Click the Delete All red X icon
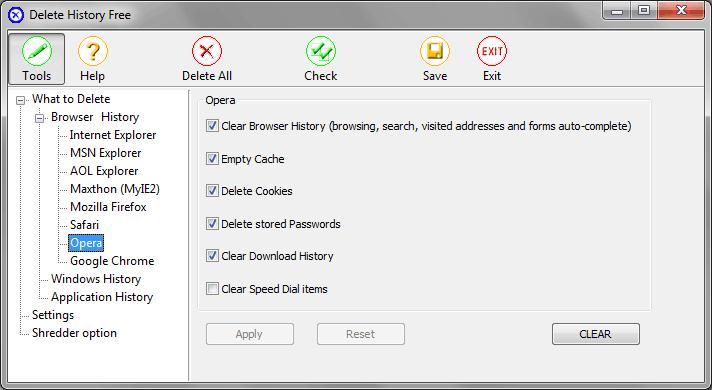The width and height of the screenshot is (712, 390). pos(207,51)
